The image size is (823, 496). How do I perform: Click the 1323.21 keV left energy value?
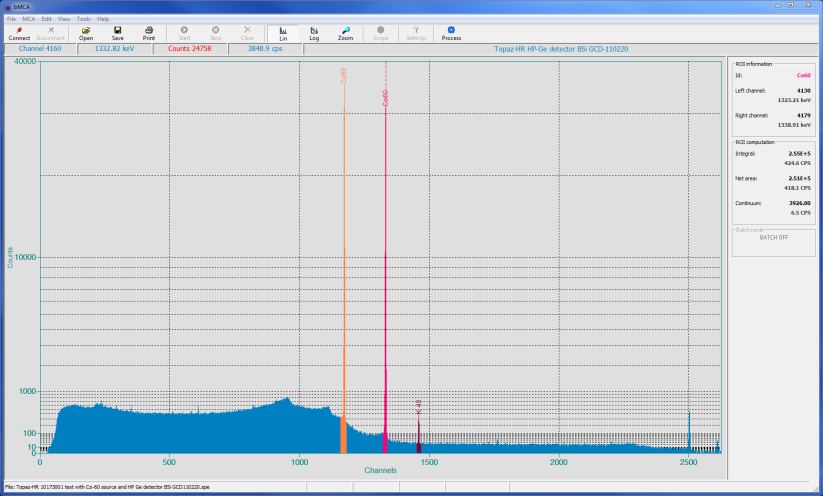[x=794, y=100]
